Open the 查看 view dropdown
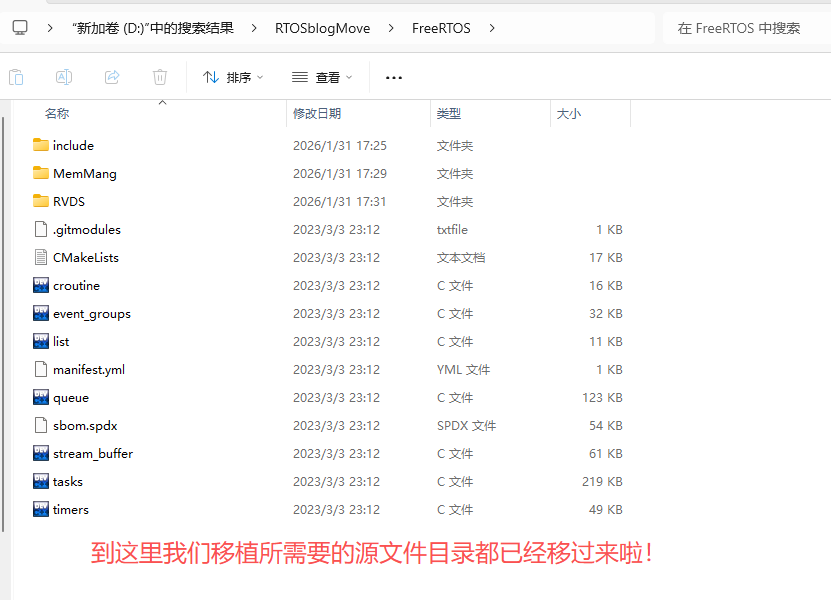831x600 pixels. 322,77
